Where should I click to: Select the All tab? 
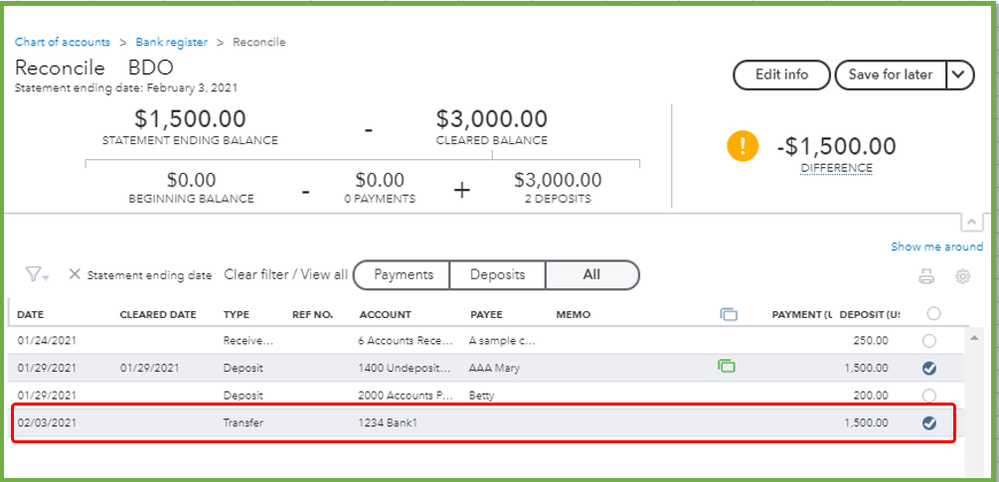592,275
